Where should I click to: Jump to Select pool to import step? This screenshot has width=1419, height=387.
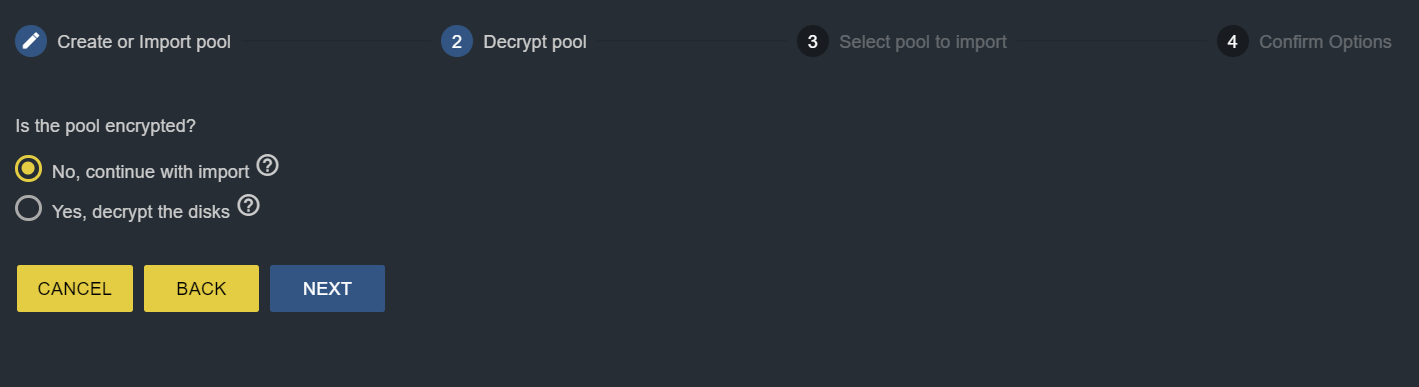point(923,42)
